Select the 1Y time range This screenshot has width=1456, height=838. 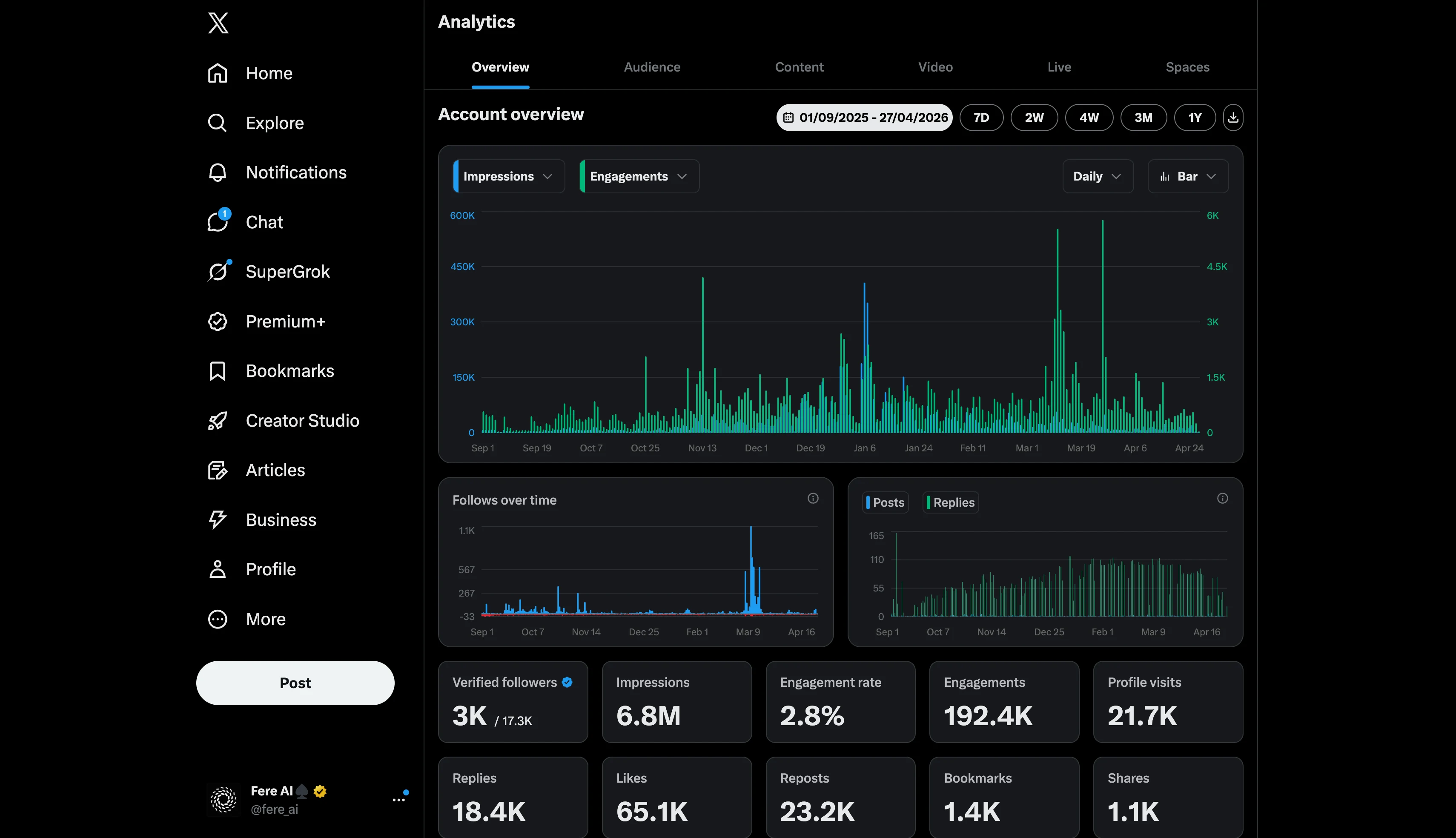click(1195, 118)
